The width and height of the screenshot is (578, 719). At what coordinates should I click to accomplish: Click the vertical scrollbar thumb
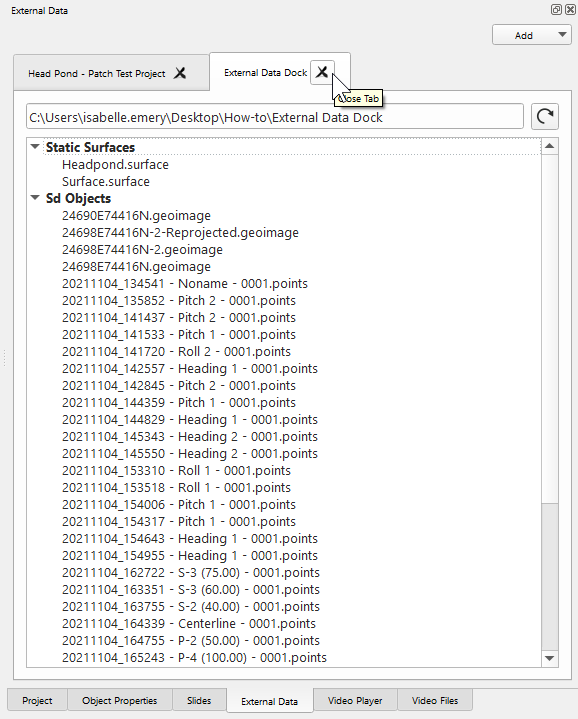(550, 329)
